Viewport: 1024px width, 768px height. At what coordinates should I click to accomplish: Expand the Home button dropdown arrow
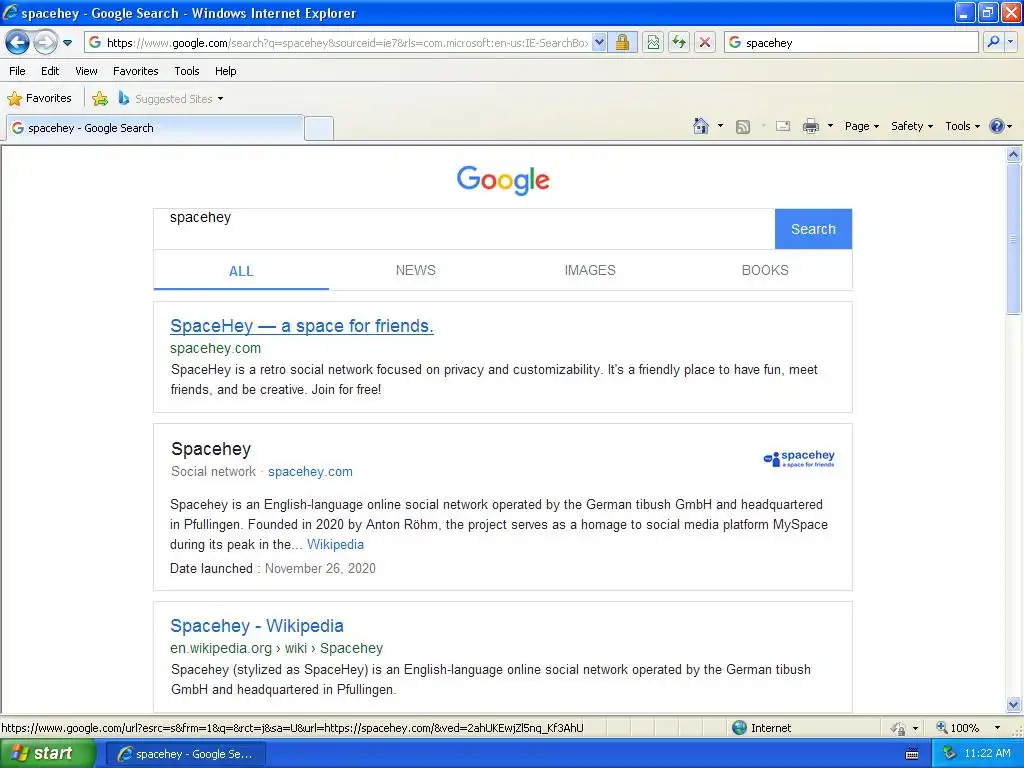coord(720,126)
